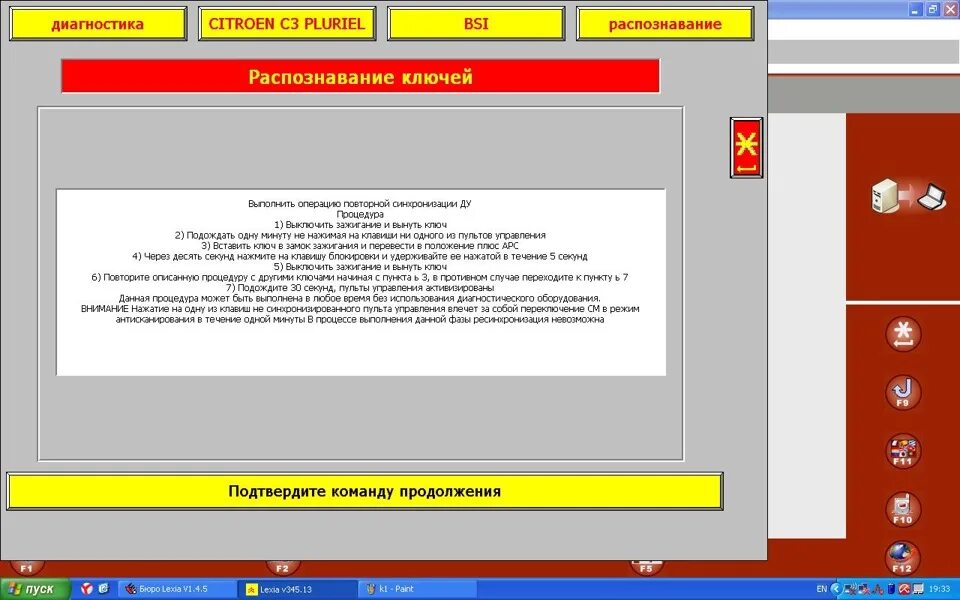Click the F9 back arrow icon

pyautogui.click(x=903, y=392)
